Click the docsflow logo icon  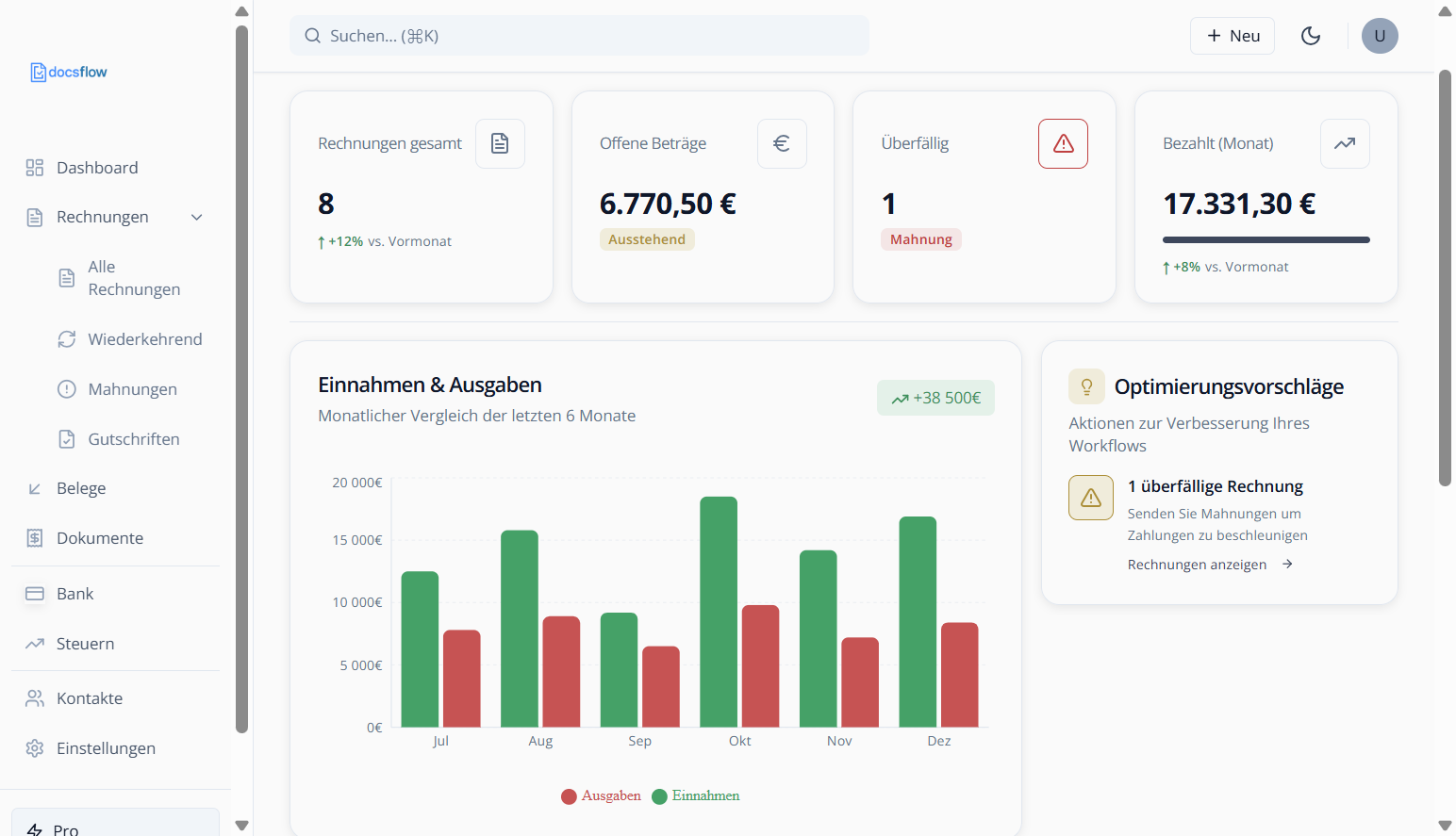coord(39,73)
